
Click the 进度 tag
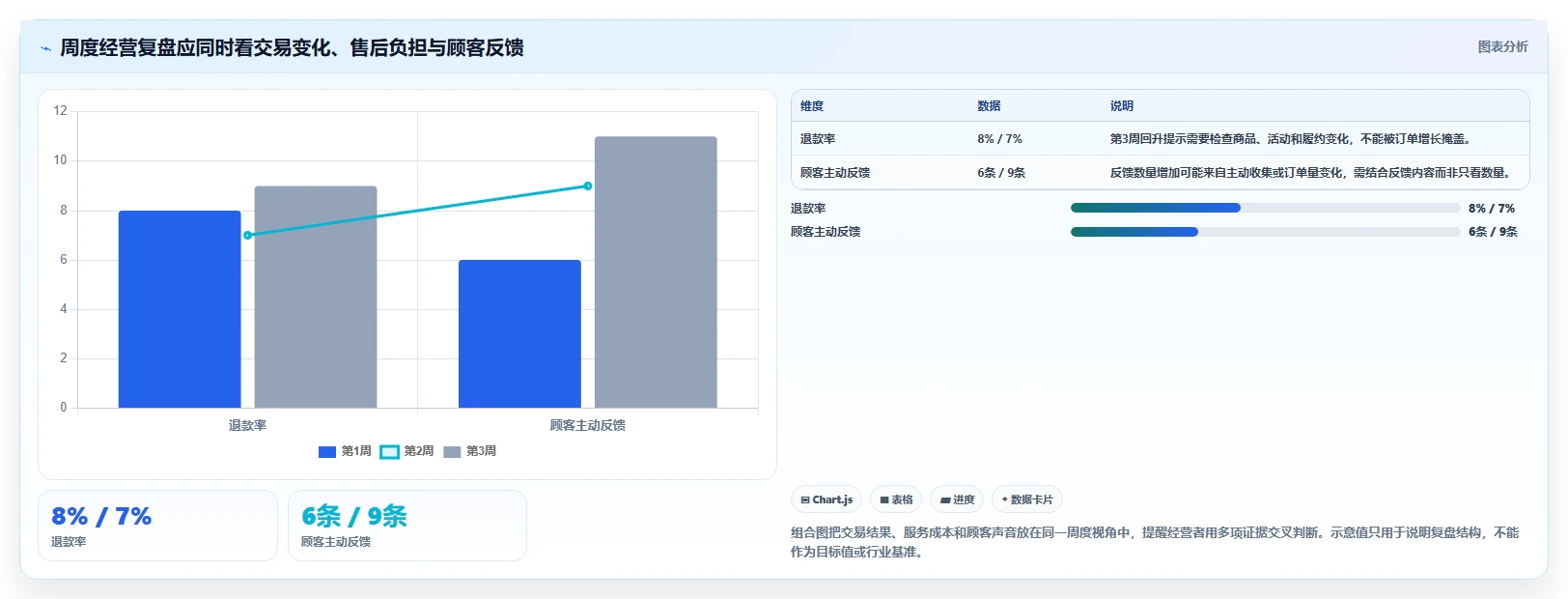[957, 499]
